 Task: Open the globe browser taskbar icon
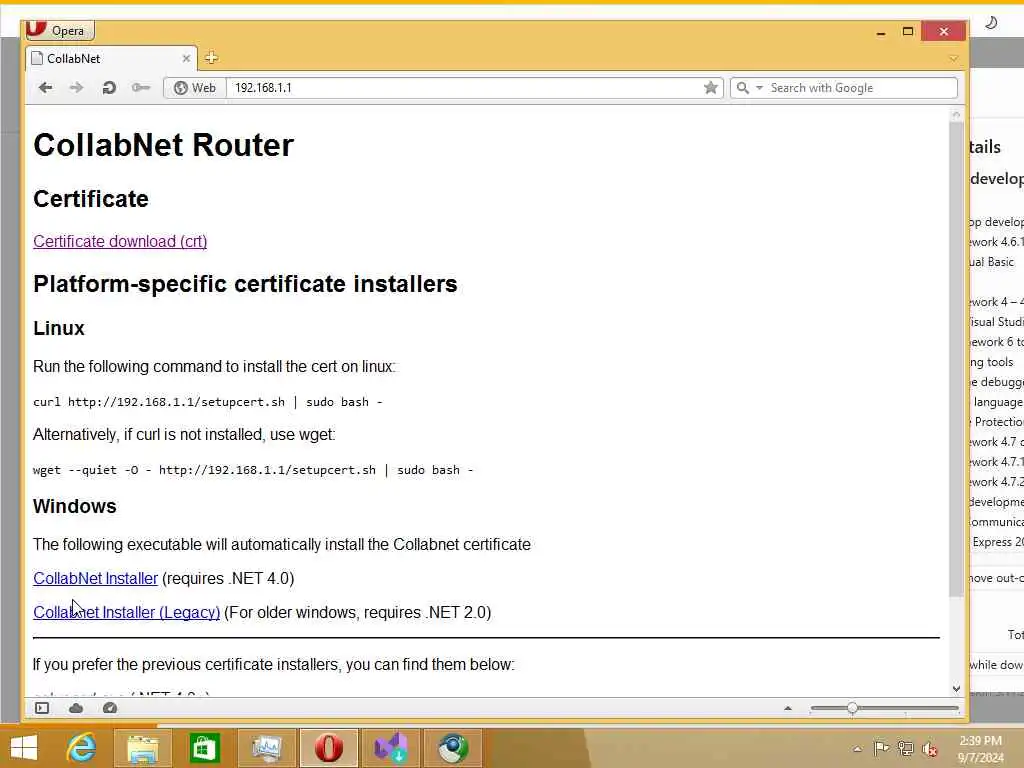(x=453, y=748)
